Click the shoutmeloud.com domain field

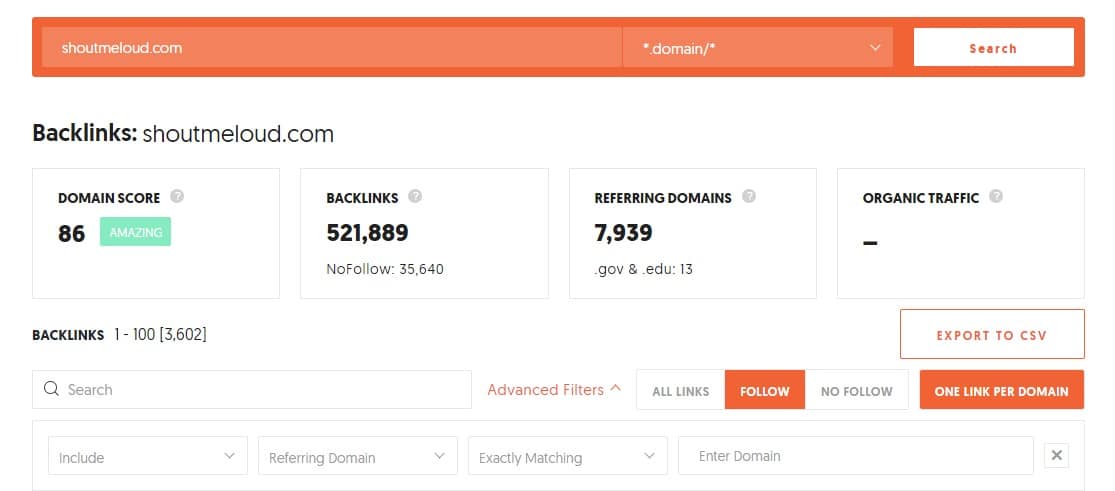tap(331, 48)
